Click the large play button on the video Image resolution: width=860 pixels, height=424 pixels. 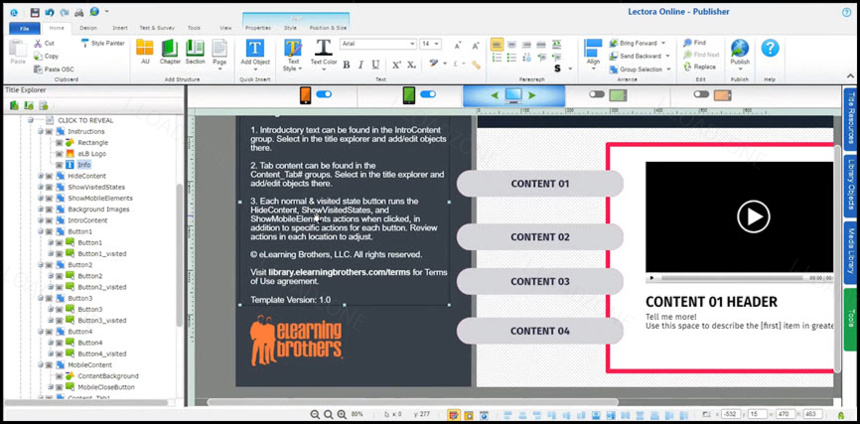(x=753, y=217)
